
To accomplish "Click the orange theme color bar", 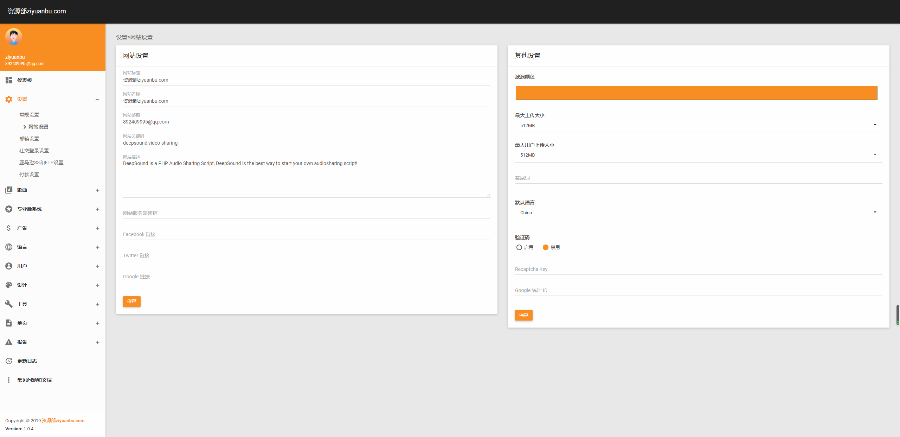I will 697,92.
